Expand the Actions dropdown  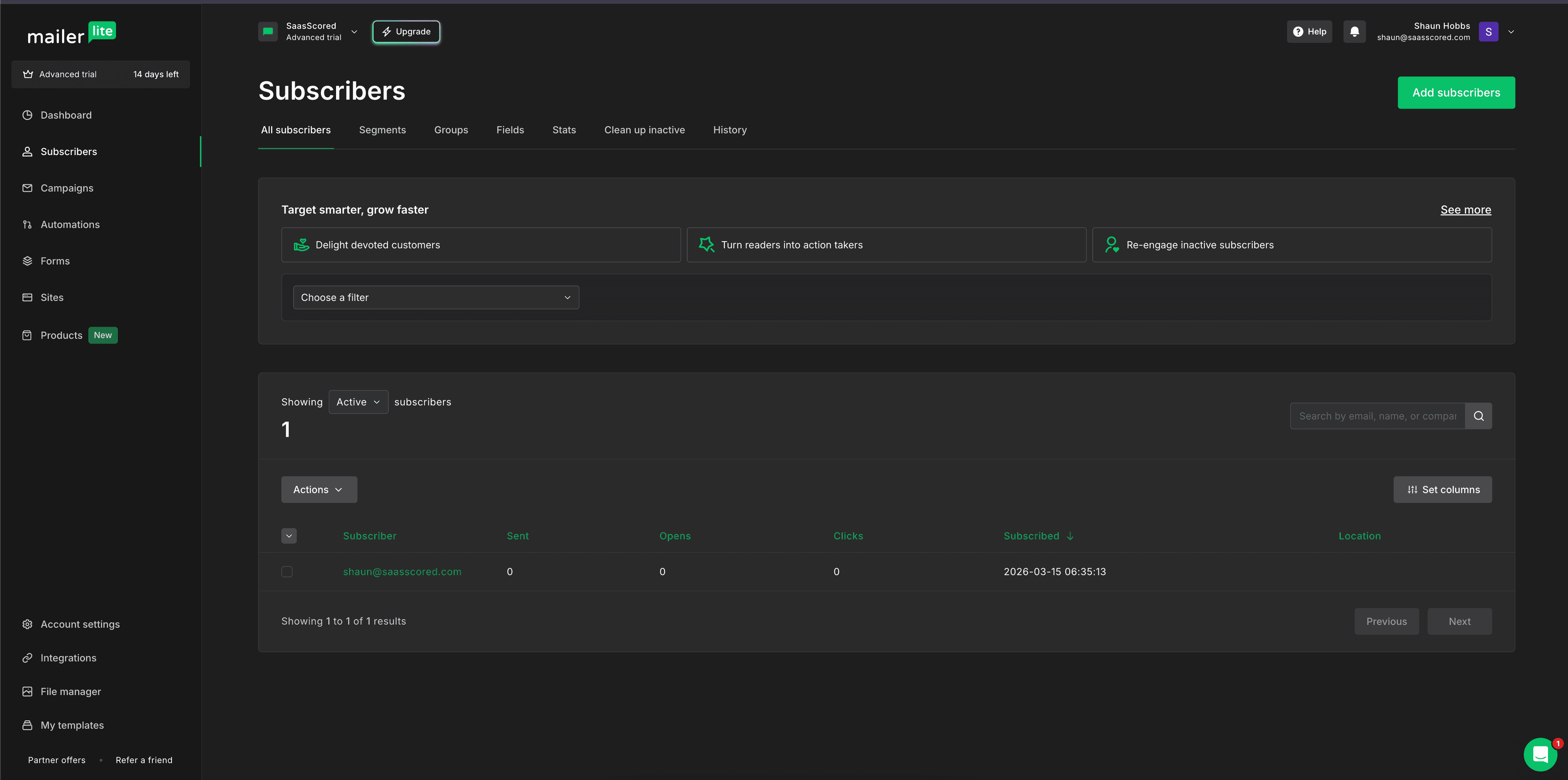318,489
